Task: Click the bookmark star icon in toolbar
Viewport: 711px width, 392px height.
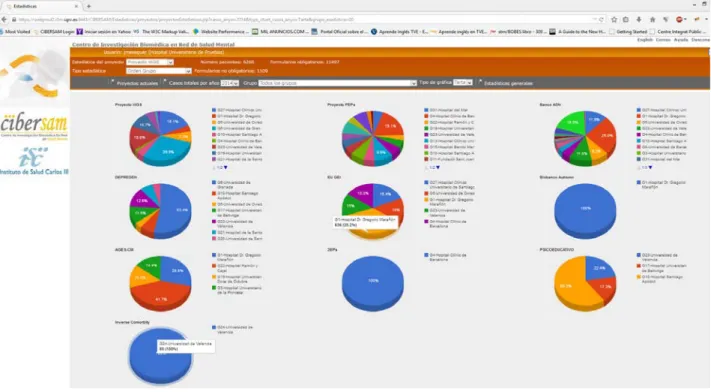Action: 614,20
